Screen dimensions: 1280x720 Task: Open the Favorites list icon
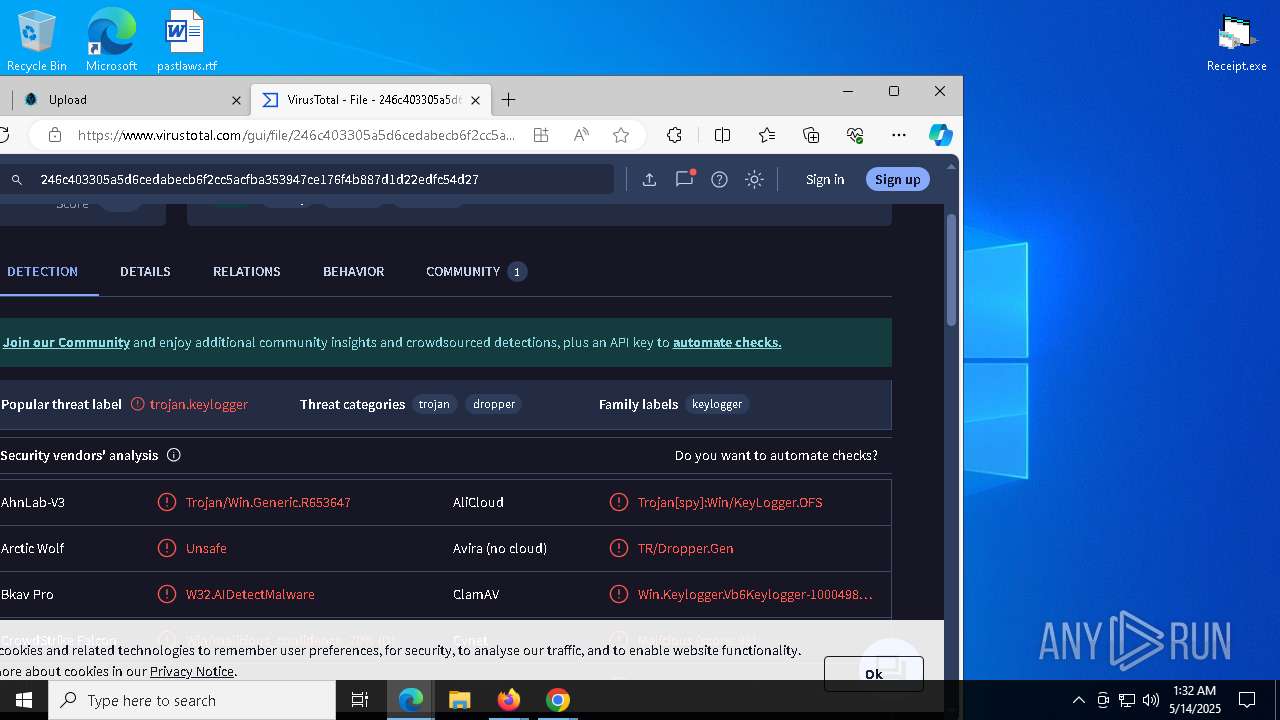click(767, 135)
